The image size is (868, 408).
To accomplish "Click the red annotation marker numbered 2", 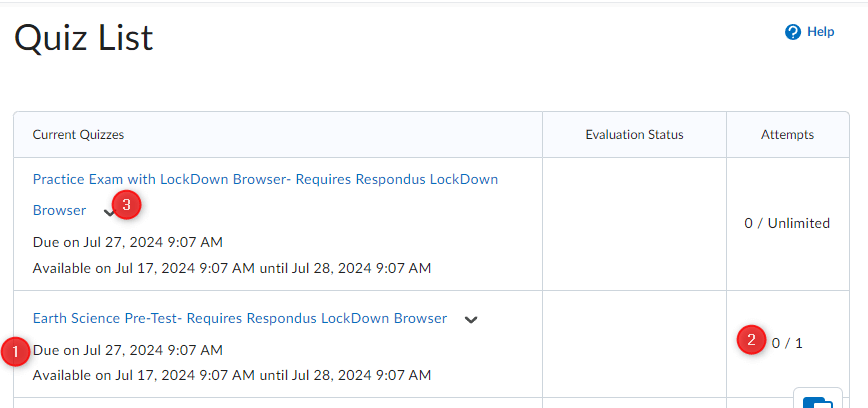I will (x=751, y=340).
